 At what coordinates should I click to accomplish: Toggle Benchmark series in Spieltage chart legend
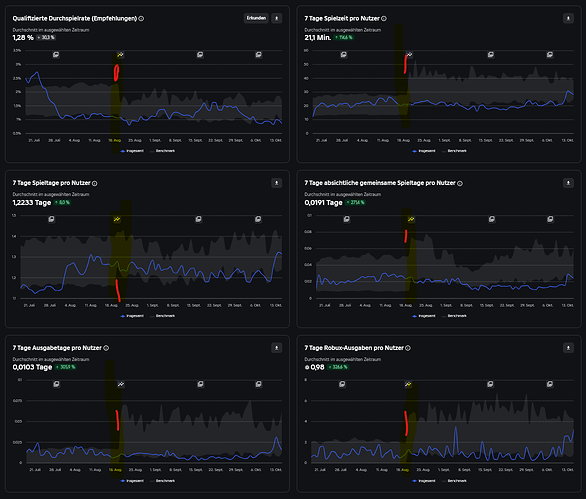(x=163, y=316)
